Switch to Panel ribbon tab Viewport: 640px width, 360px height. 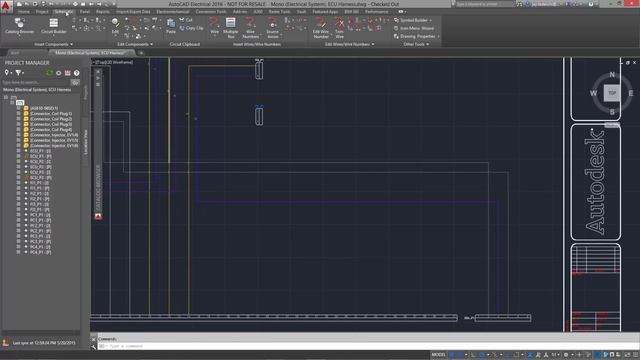click(84, 12)
